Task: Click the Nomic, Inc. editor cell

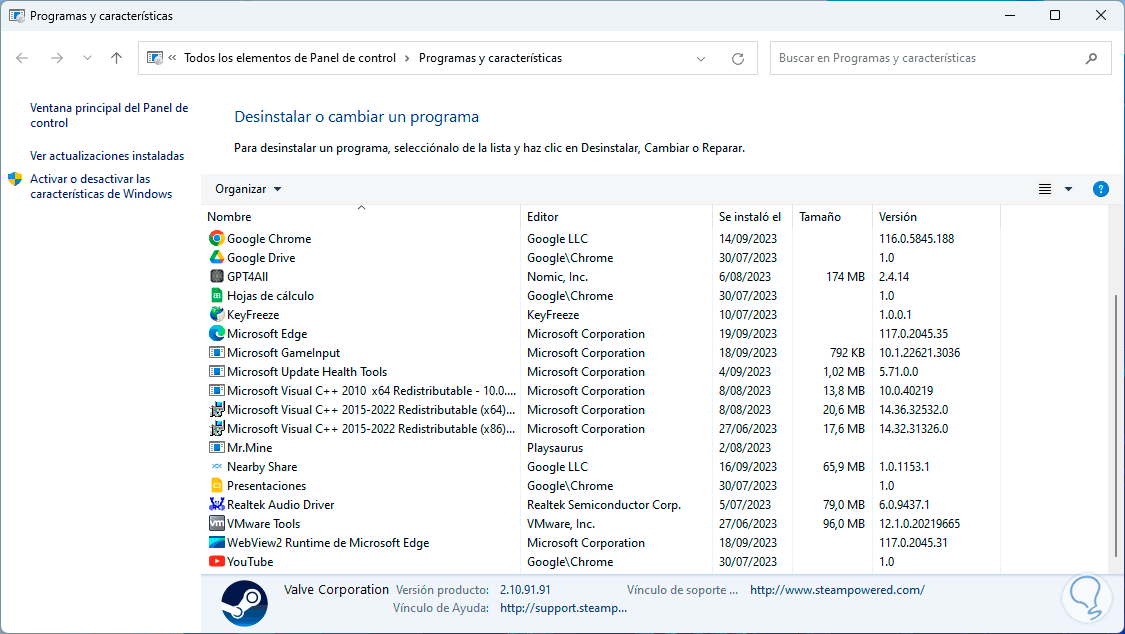Action: [557, 277]
